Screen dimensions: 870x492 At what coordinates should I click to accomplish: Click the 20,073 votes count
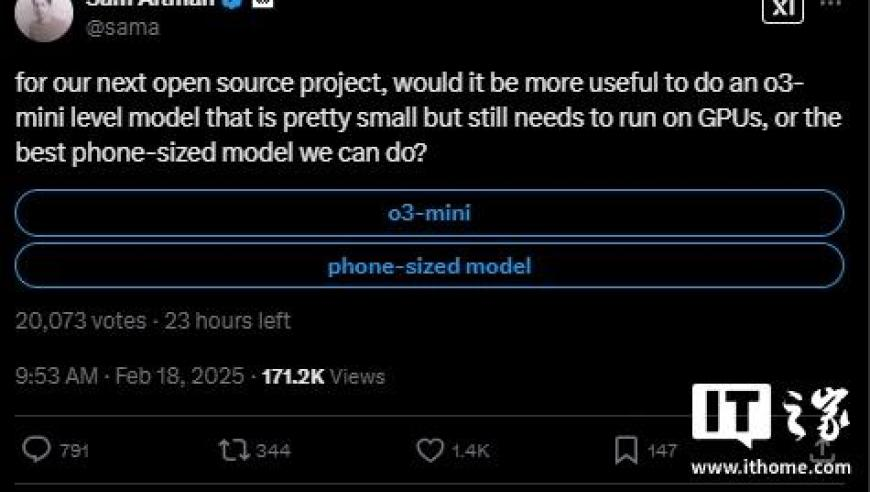click(81, 321)
